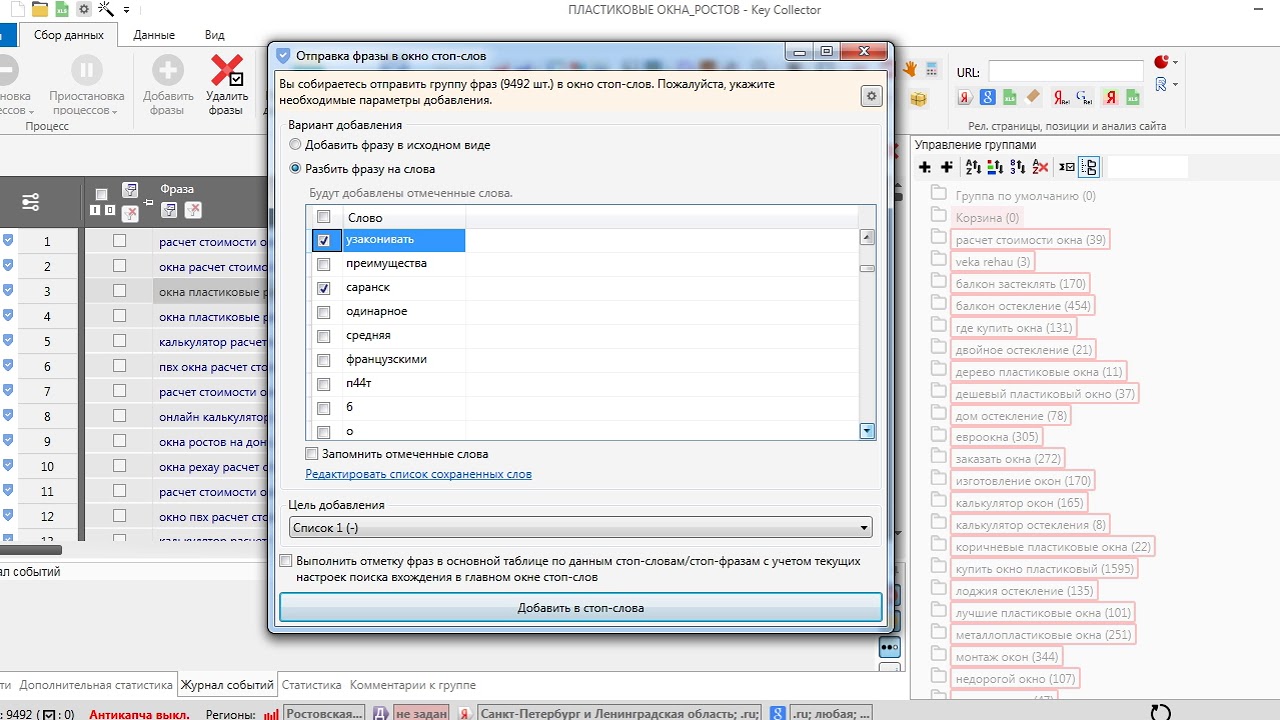
Task: Click the A-Z sort groups icon
Action: pos(973,167)
